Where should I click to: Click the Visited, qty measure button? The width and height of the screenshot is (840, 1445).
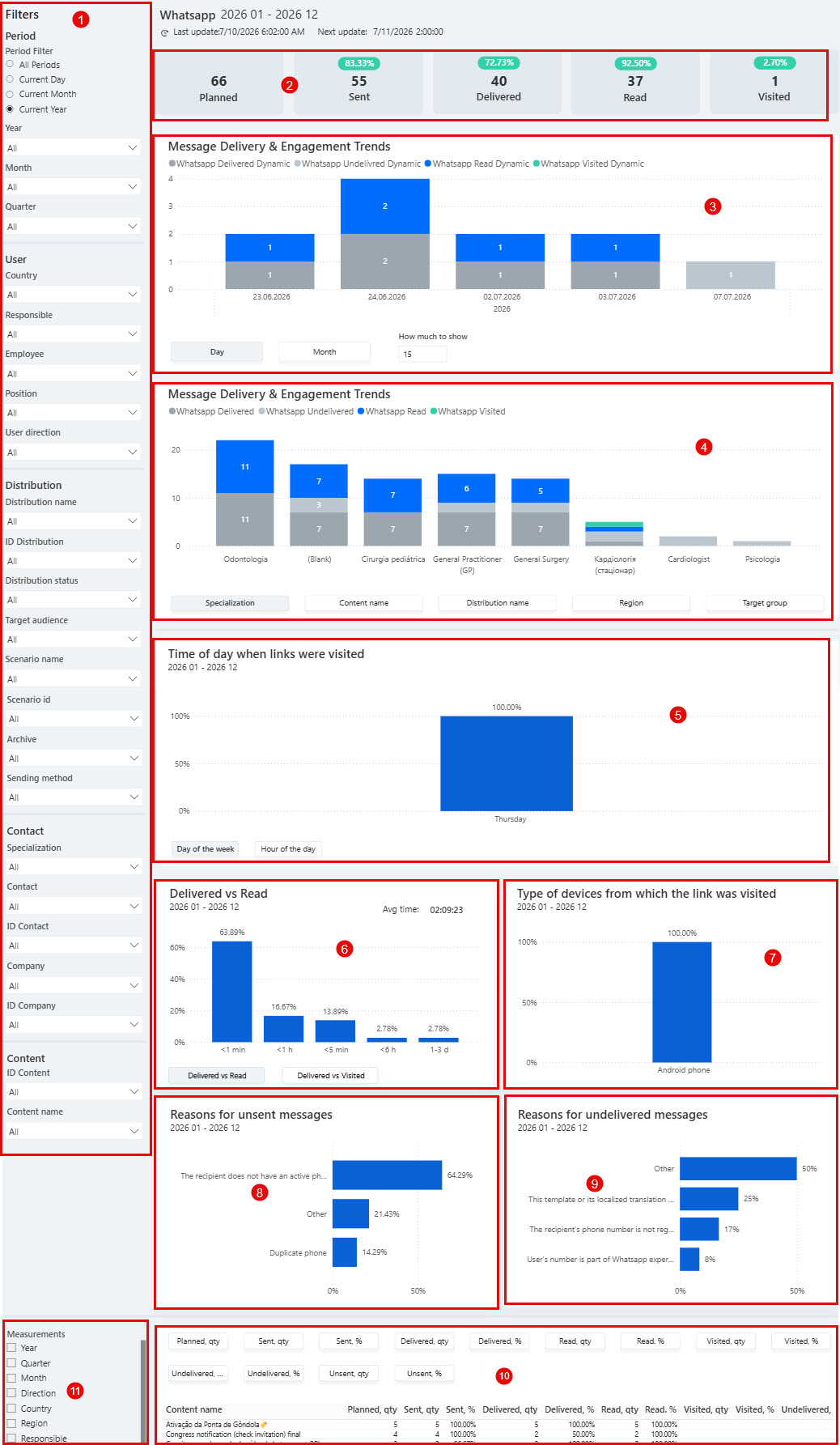click(726, 1341)
